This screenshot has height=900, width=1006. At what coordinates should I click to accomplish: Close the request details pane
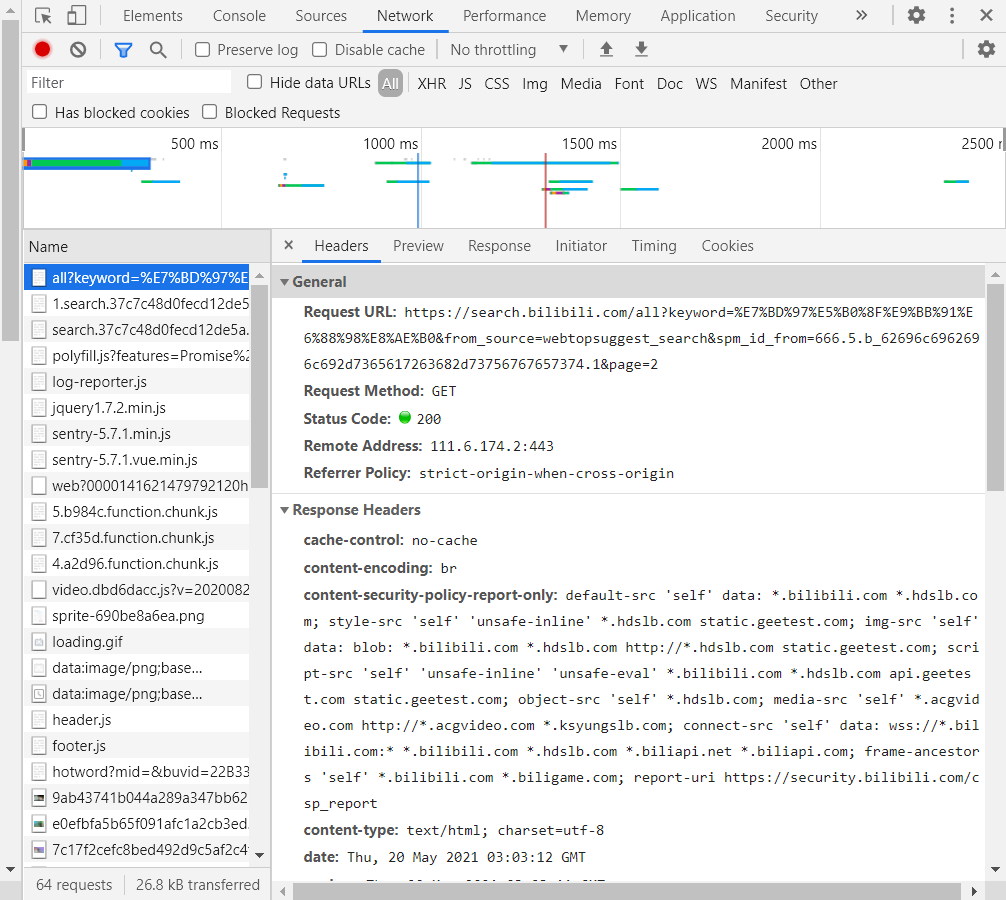pyautogui.click(x=289, y=245)
